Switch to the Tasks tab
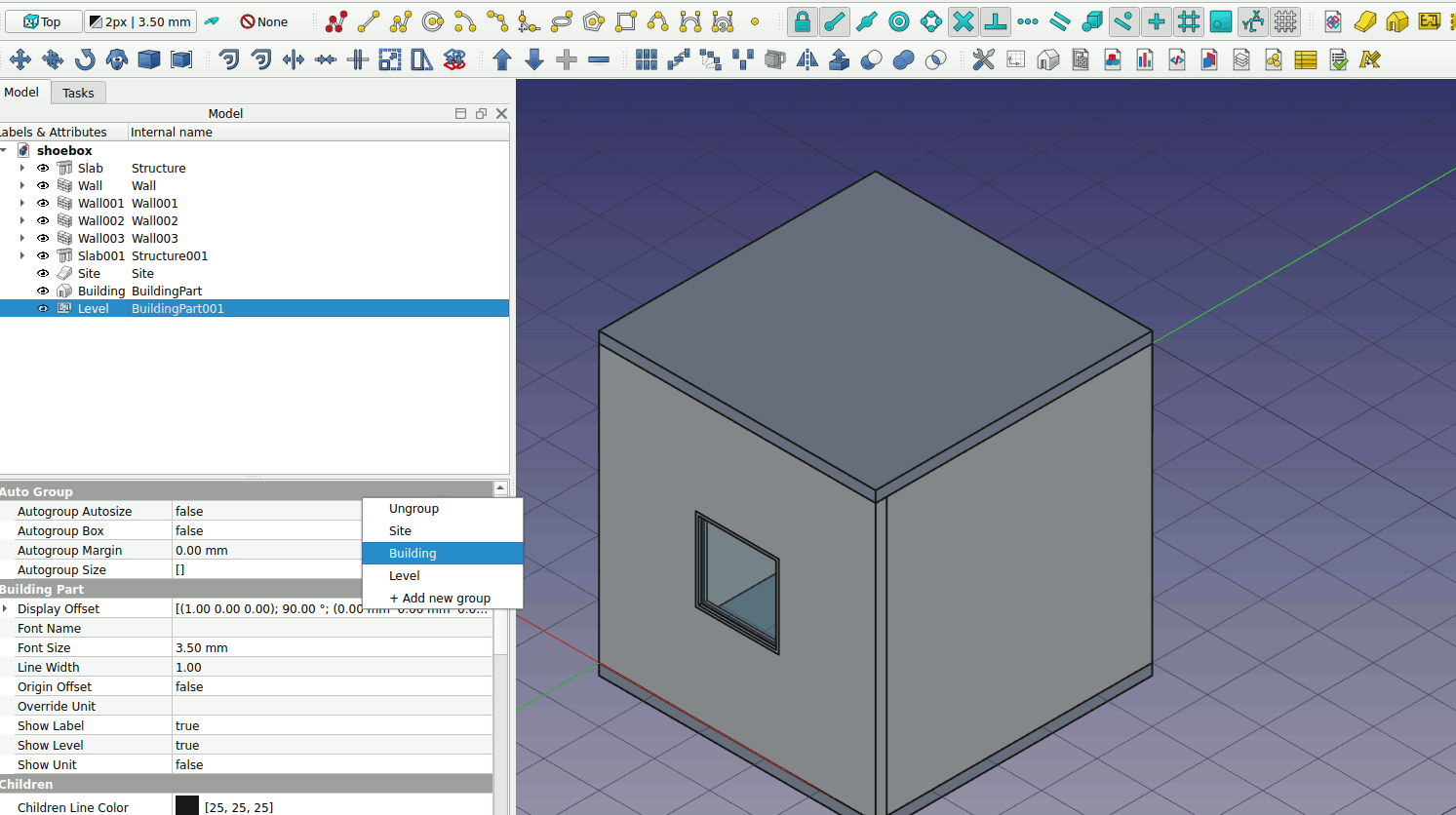The image size is (1456, 815). (78, 94)
